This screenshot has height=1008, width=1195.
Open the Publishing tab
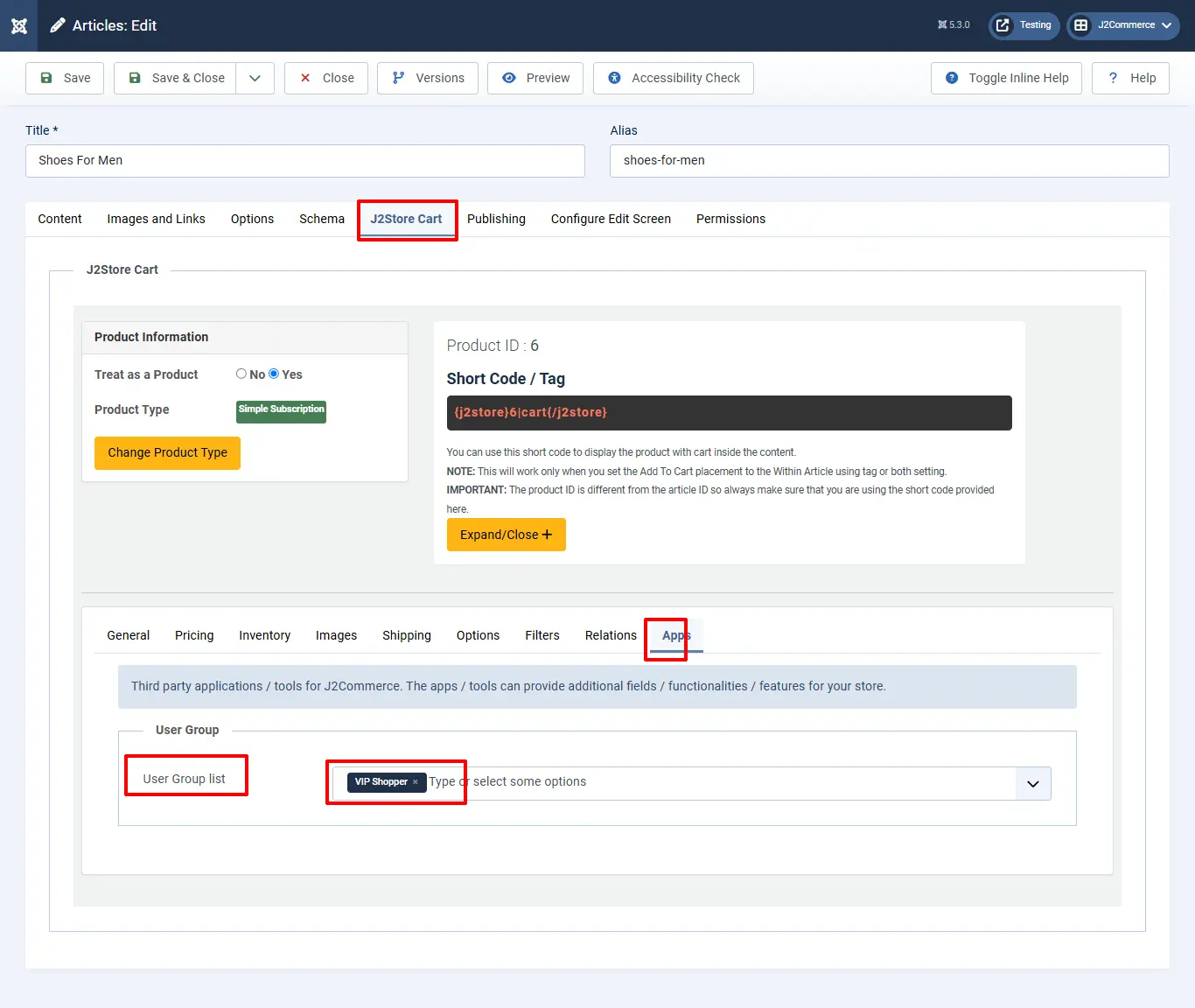pyautogui.click(x=496, y=219)
